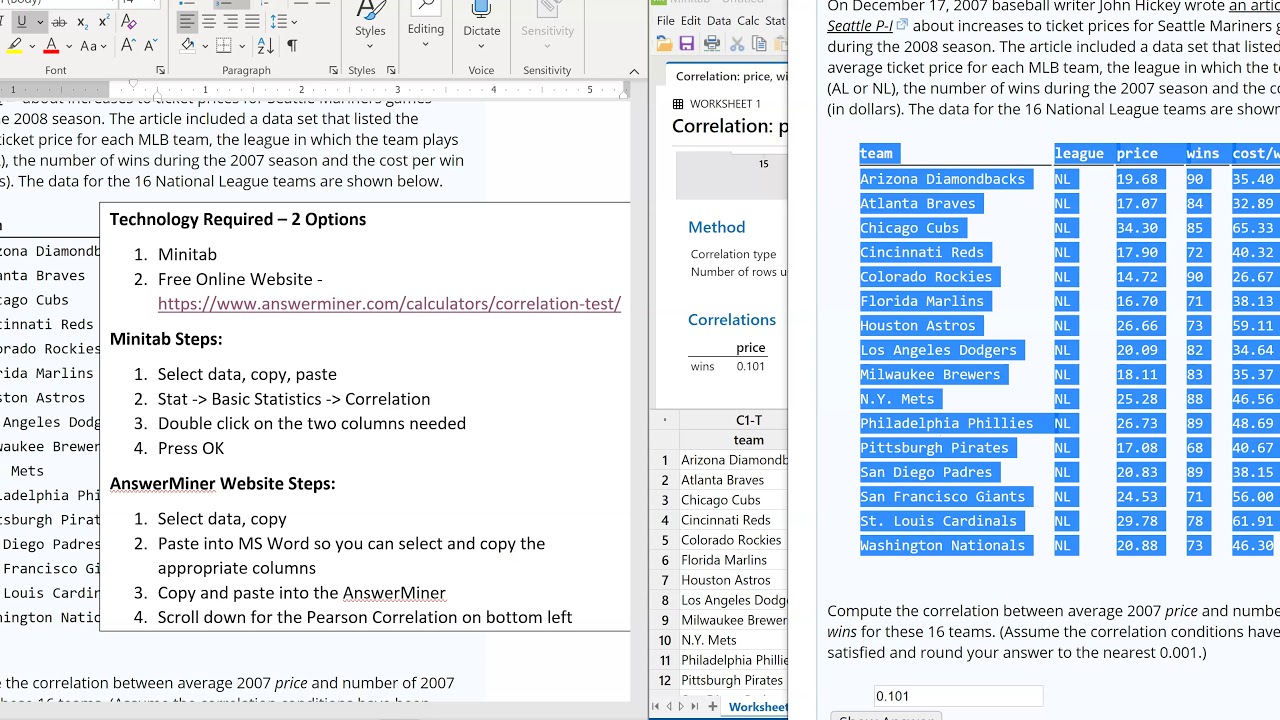Open highlight color dropdown arrow
This screenshot has width=1280, height=720.
tap(32, 46)
